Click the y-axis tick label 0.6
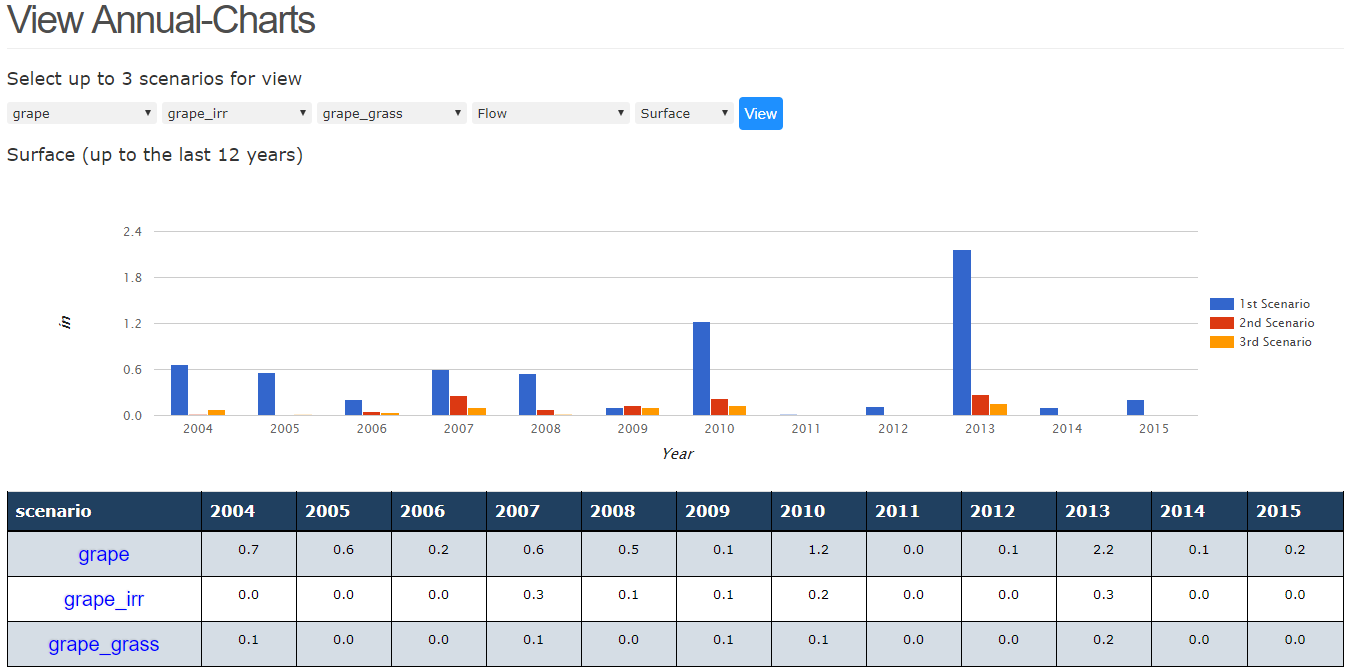Viewport: 1350px width, 670px height. [132, 370]
